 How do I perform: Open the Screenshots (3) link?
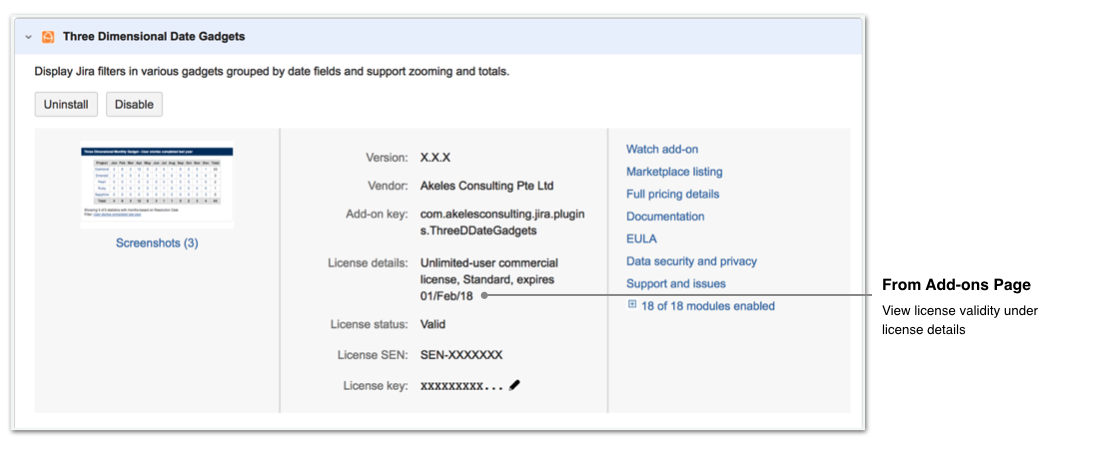[x=157, y=243]
